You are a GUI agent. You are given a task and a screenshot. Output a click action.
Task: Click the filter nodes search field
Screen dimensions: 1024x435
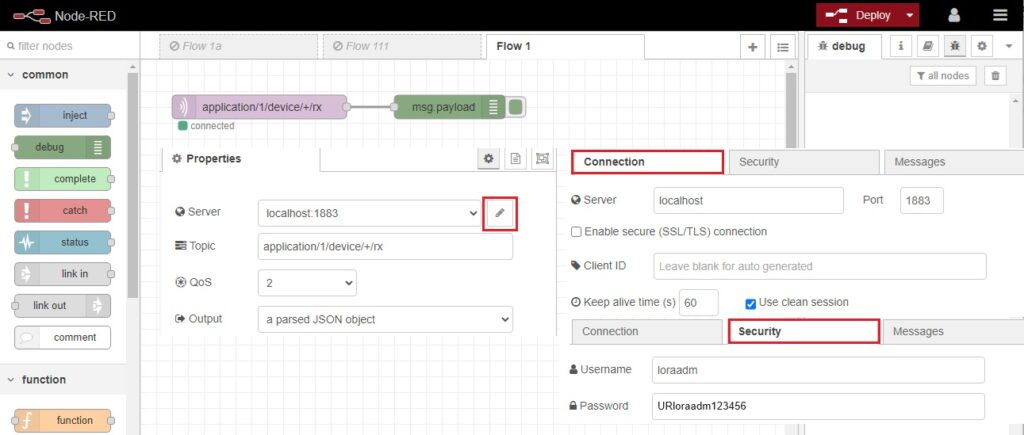point(70,46)
